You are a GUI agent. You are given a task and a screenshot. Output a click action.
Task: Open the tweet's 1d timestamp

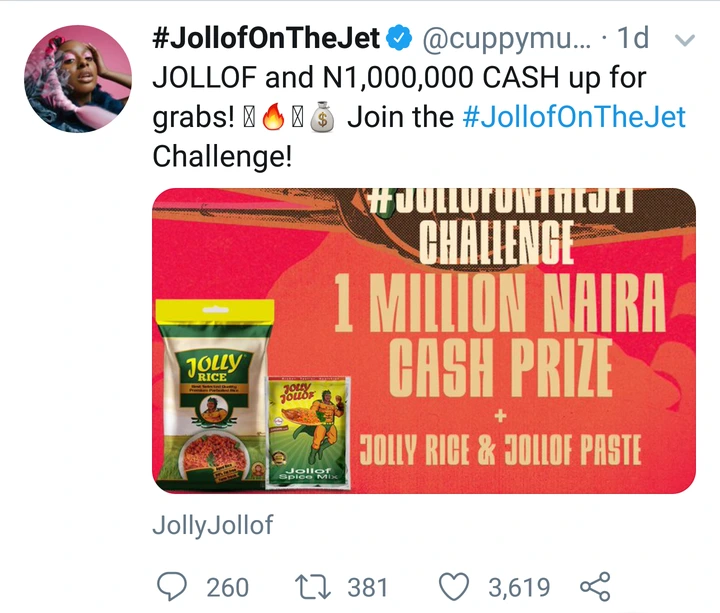632,39
